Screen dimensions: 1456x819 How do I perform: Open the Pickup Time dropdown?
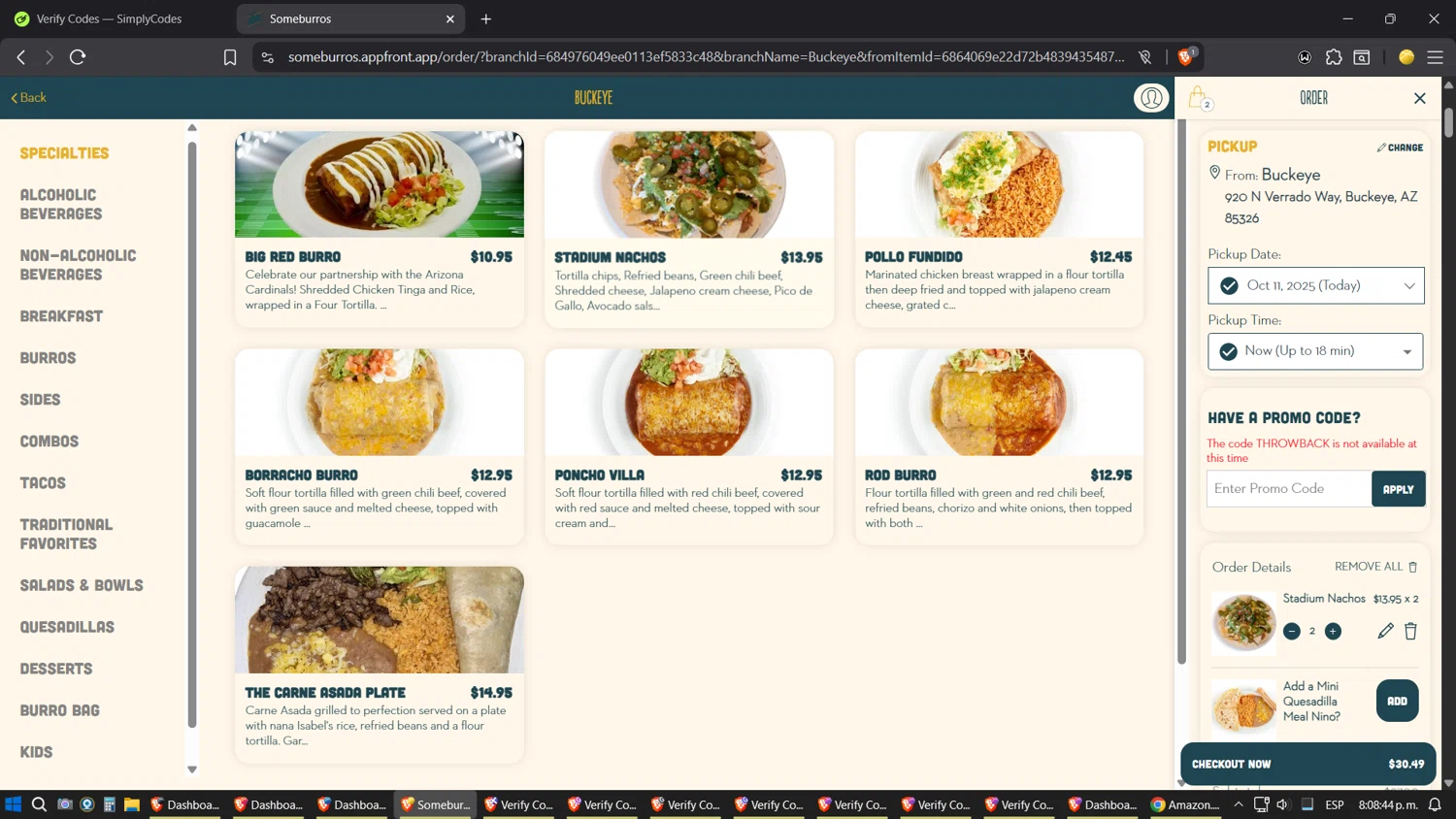1316,351
